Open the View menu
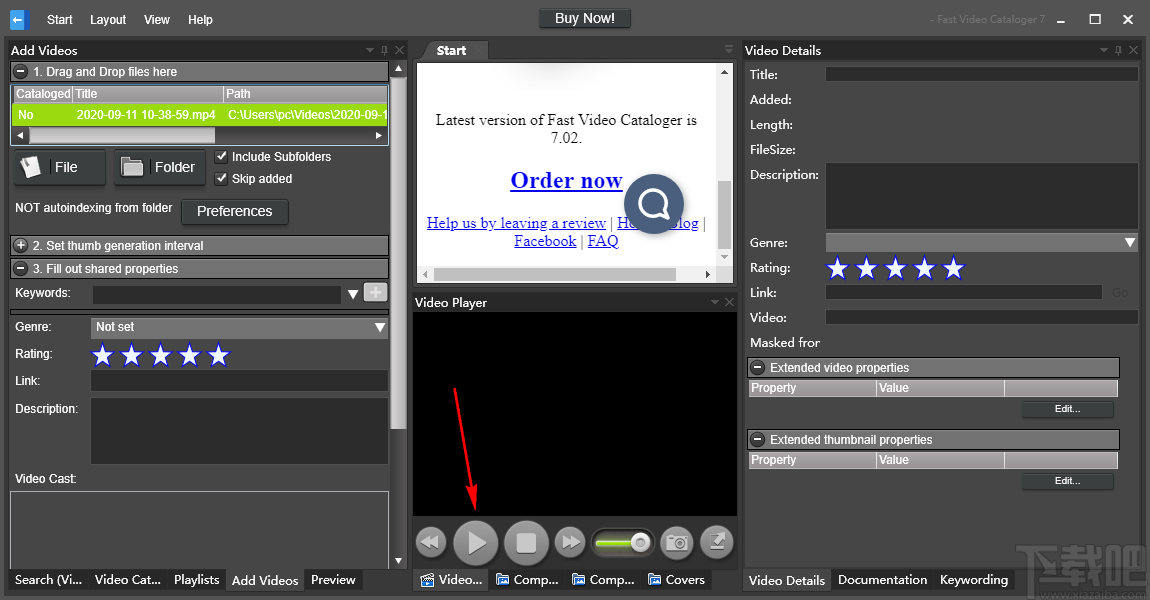This screenshot has width=1150, height=600. (155, 19)
